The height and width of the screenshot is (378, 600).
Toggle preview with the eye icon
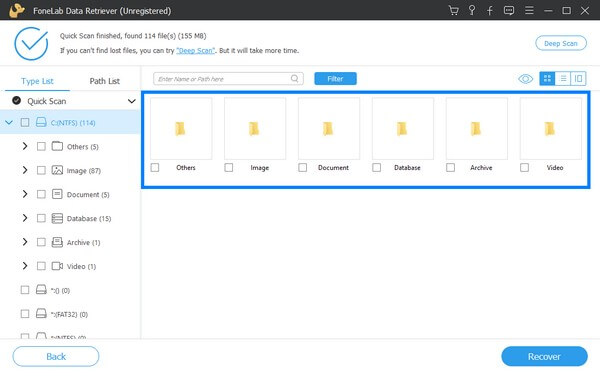tap(525, 79)
